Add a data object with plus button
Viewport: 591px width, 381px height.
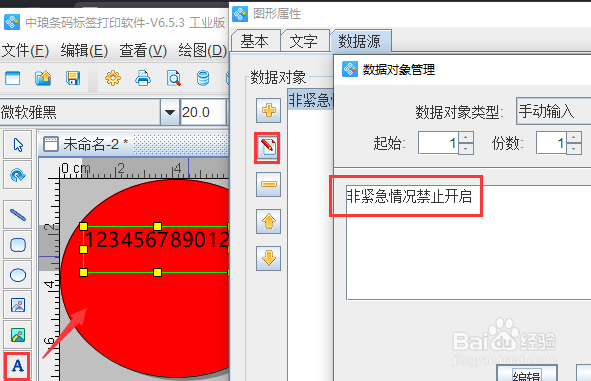tap(268, 110)
